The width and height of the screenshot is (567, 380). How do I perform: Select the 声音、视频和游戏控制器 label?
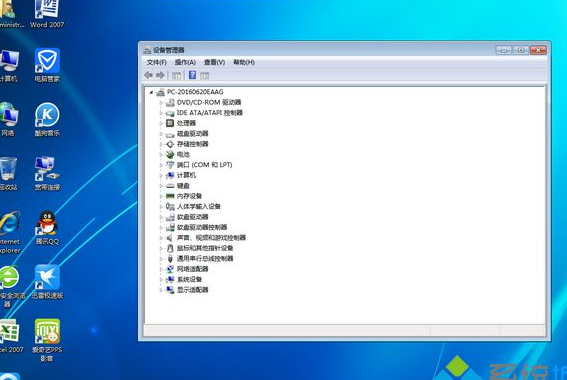211,238
